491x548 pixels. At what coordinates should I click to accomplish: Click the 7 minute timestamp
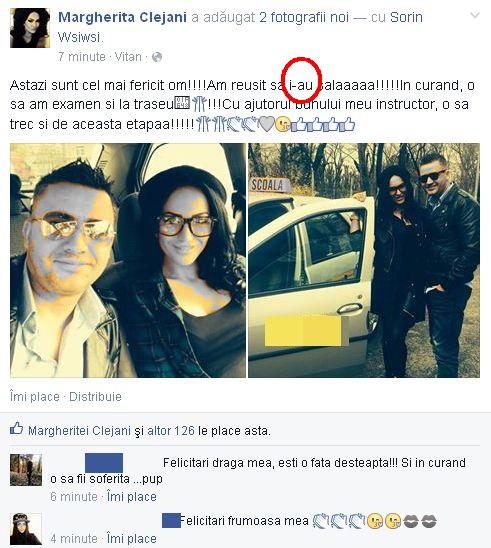pyautogui.click(x=82, y=57)
